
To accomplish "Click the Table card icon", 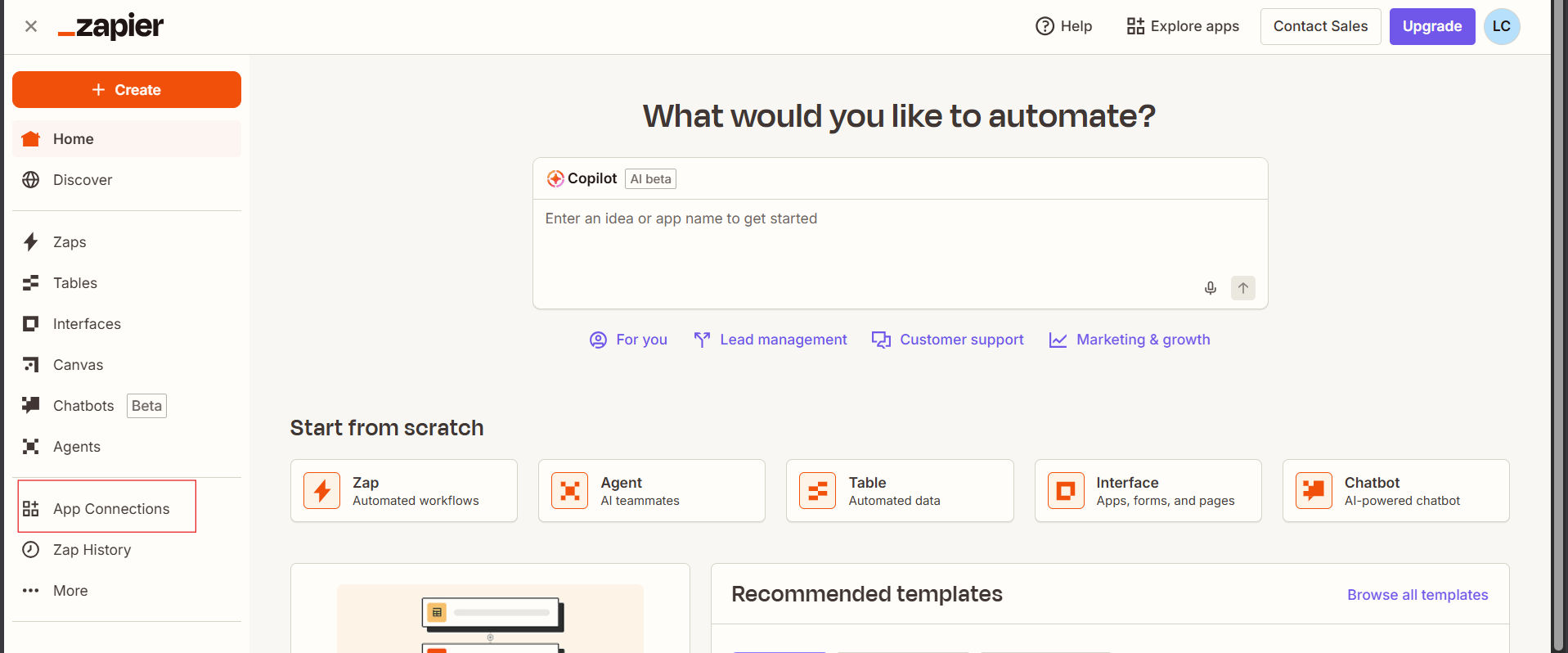I will pos(818,491).
